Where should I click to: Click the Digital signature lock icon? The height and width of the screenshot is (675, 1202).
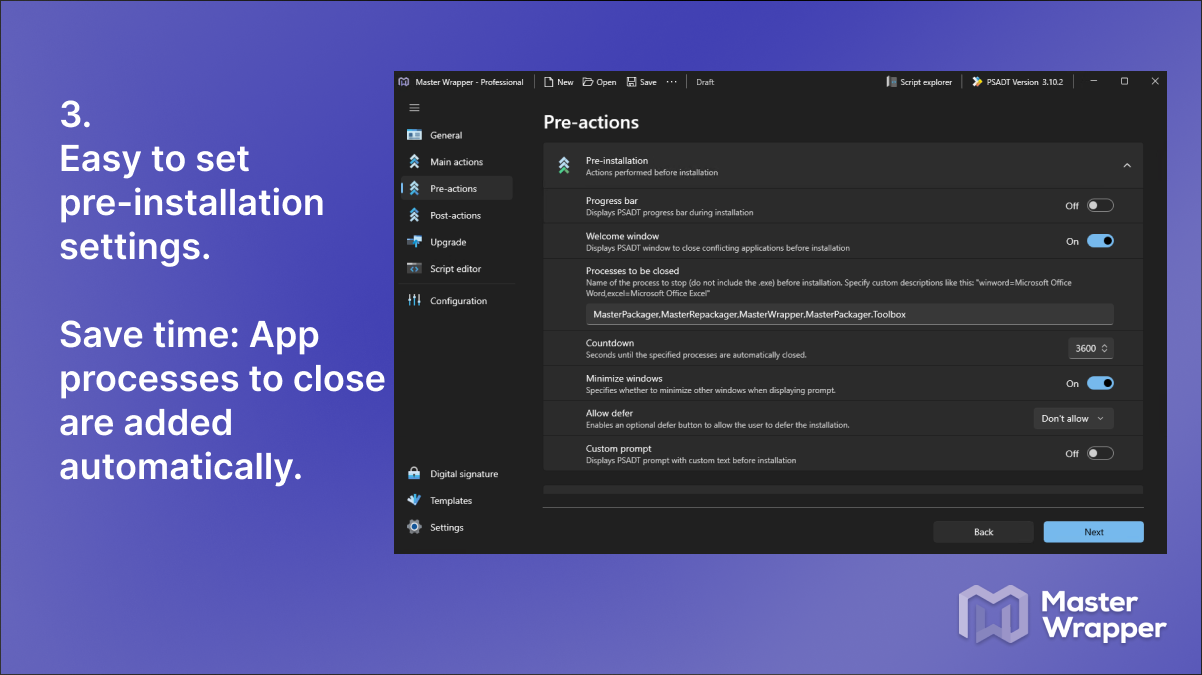pos(414,474)
